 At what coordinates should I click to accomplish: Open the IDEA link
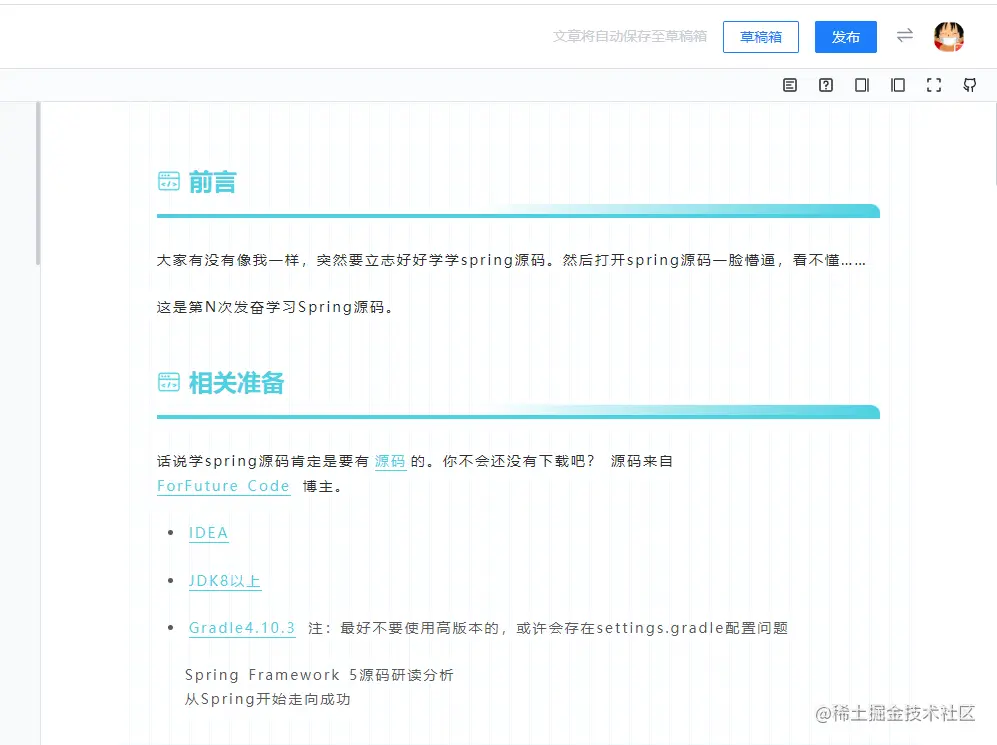pyautogui.click(x=209, y=533)
